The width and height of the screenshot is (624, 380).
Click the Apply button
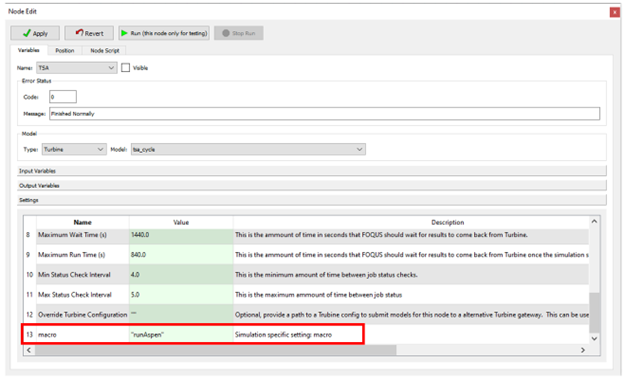(x=35, y=33)
